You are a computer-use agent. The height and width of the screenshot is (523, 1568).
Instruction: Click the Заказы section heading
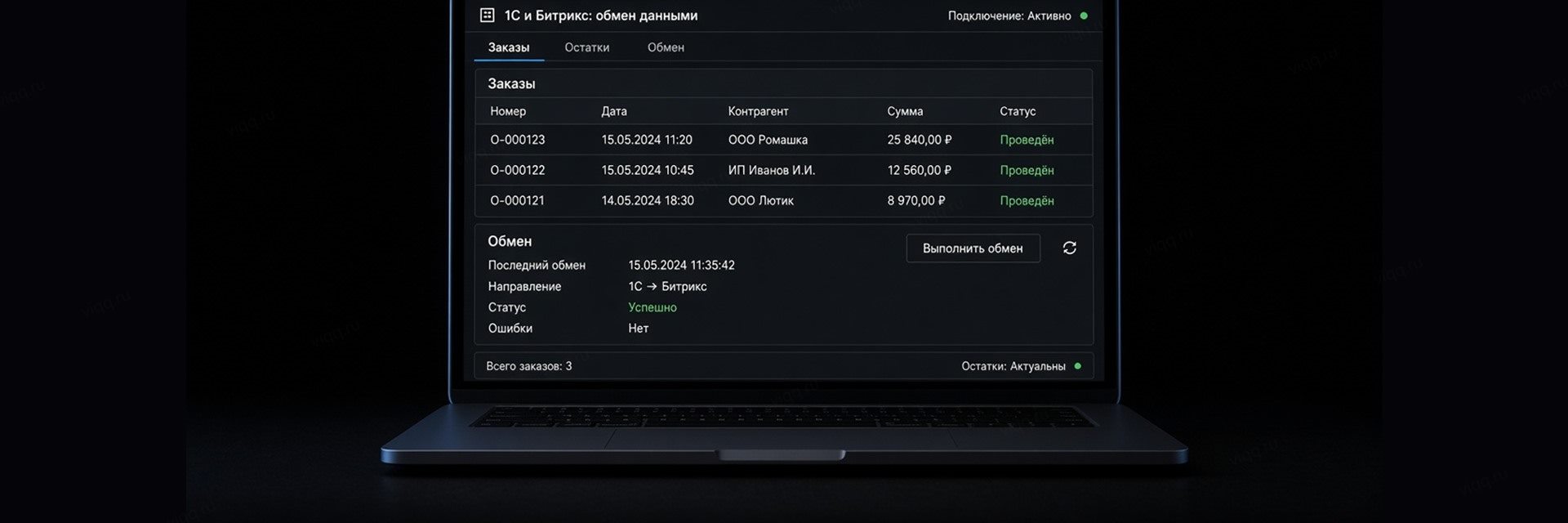511,83
